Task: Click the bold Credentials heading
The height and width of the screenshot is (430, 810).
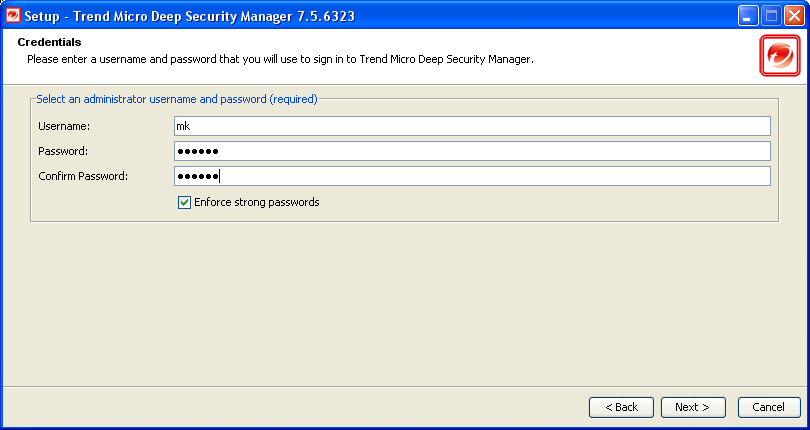Action: [49, 42]
